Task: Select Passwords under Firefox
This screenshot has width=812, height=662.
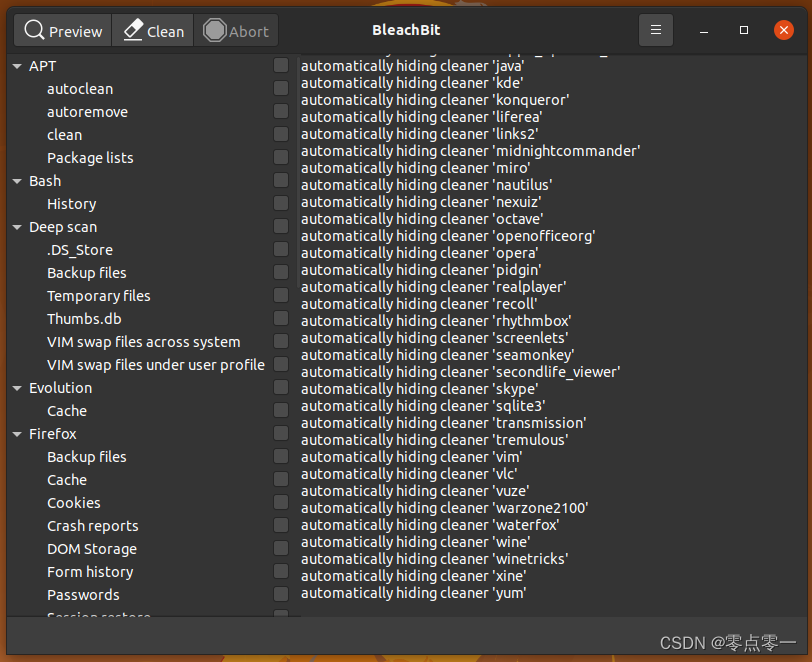Action: 83,594
